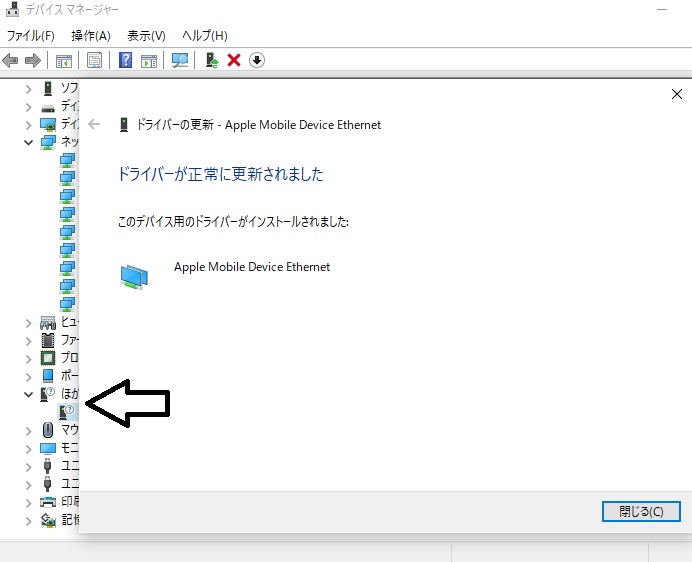Select the プロ processor category icon
The height and width of the screenshot is (562, 692).
click(48, 358)
